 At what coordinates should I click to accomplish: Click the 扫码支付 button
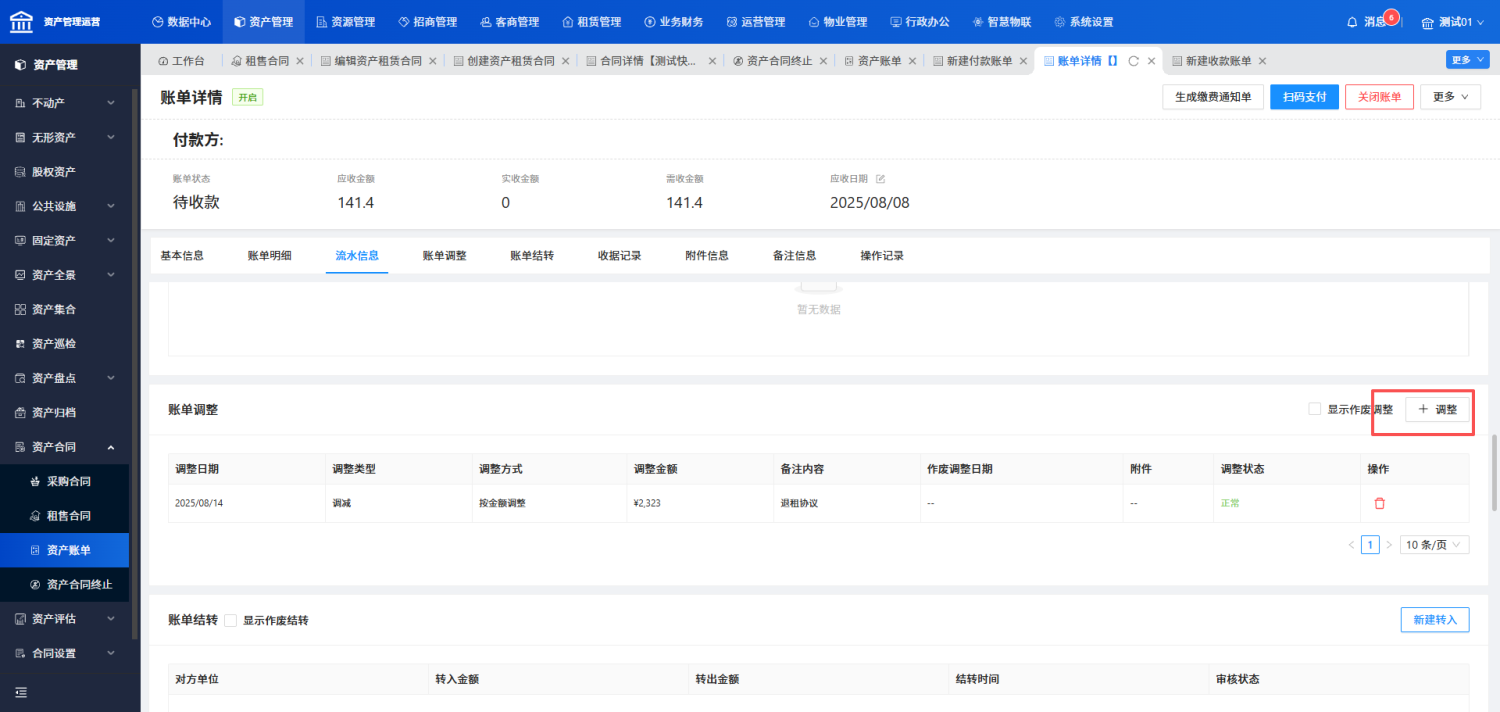click(1304, 97)
